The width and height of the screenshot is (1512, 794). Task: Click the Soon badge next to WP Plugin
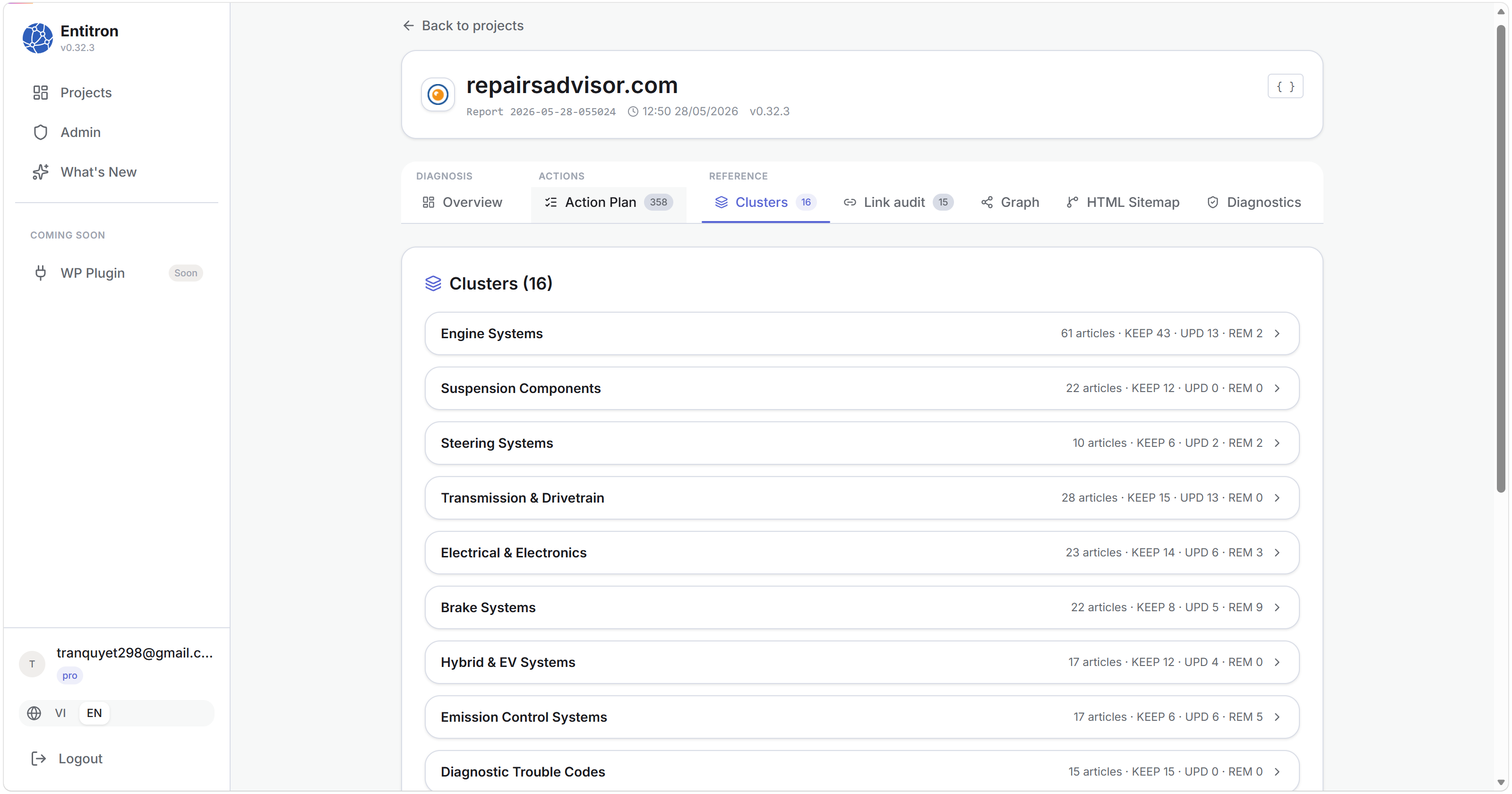[186, 273]
